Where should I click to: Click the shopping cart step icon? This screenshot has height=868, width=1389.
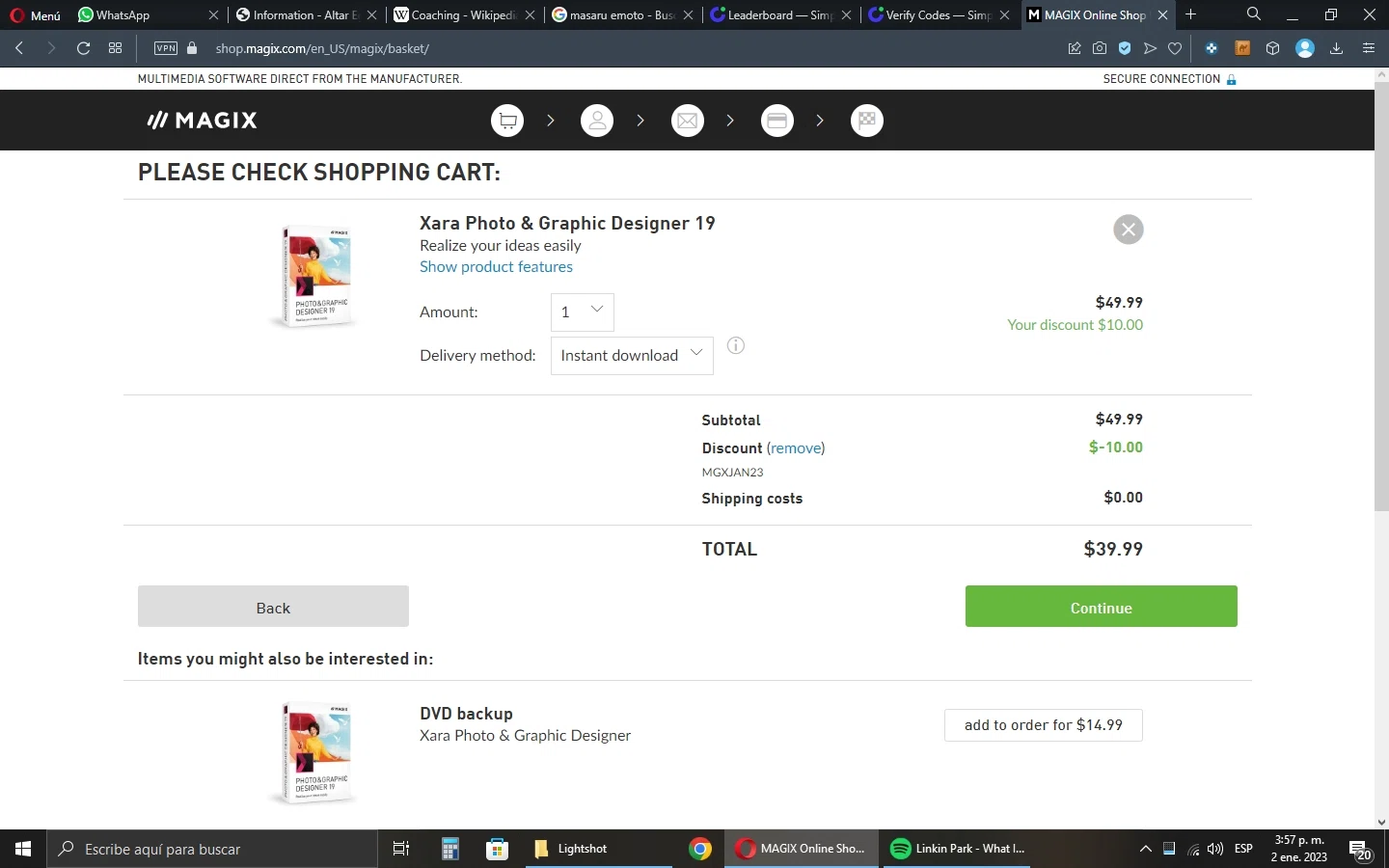tap(507, 121)
